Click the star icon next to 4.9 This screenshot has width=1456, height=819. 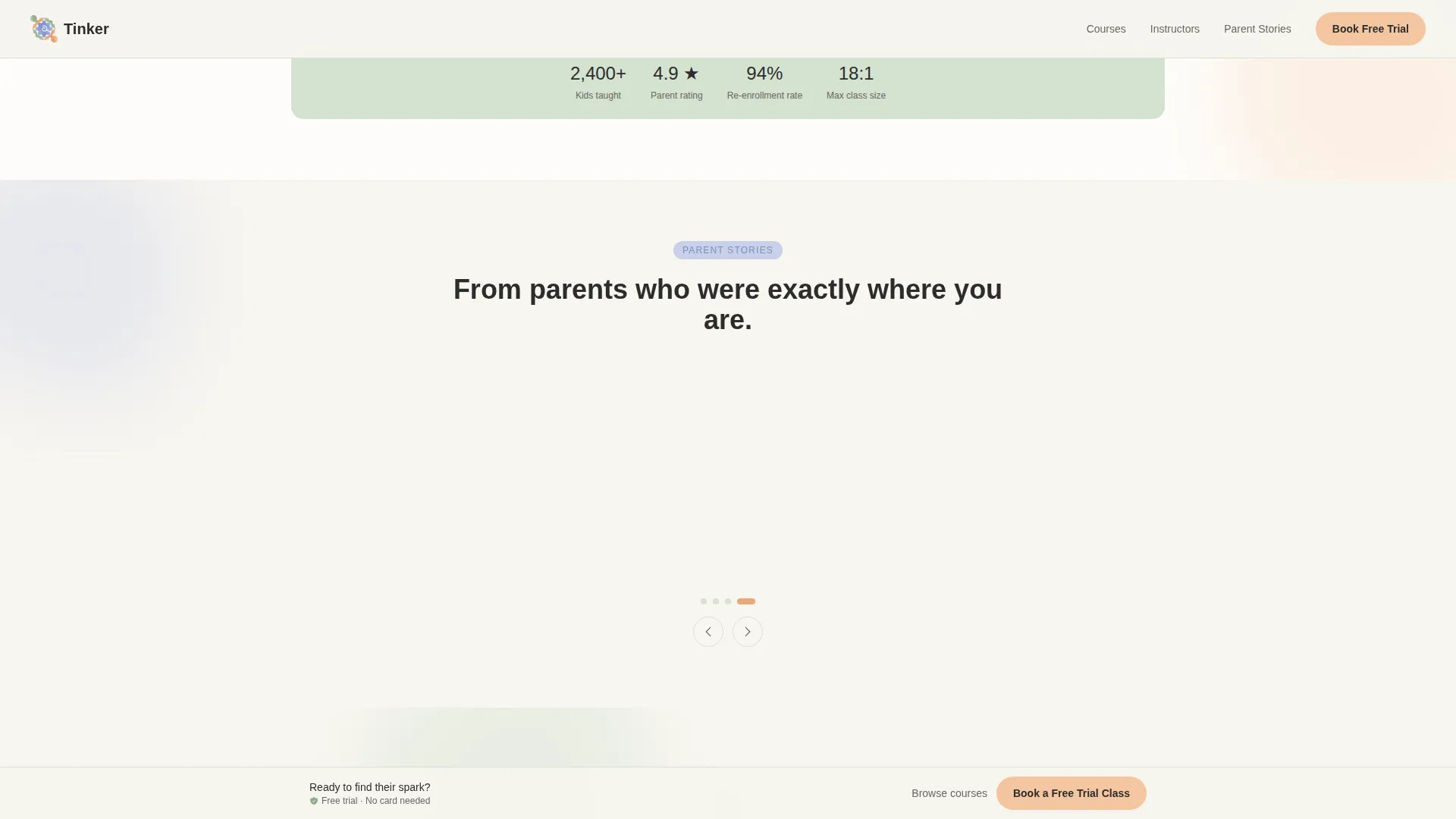pos(692,74)
